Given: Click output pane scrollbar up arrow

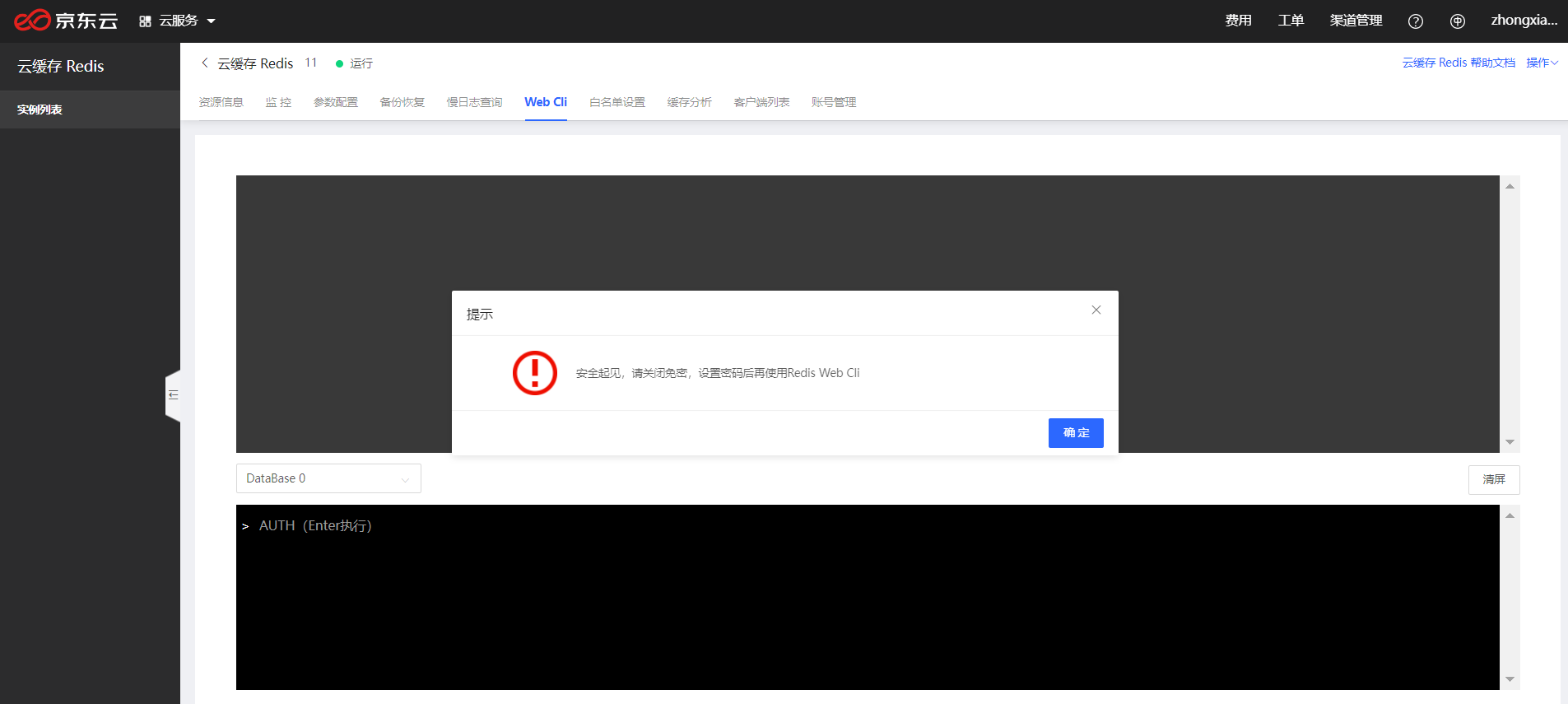Looking at the screenshot, I should (1510, 186).
